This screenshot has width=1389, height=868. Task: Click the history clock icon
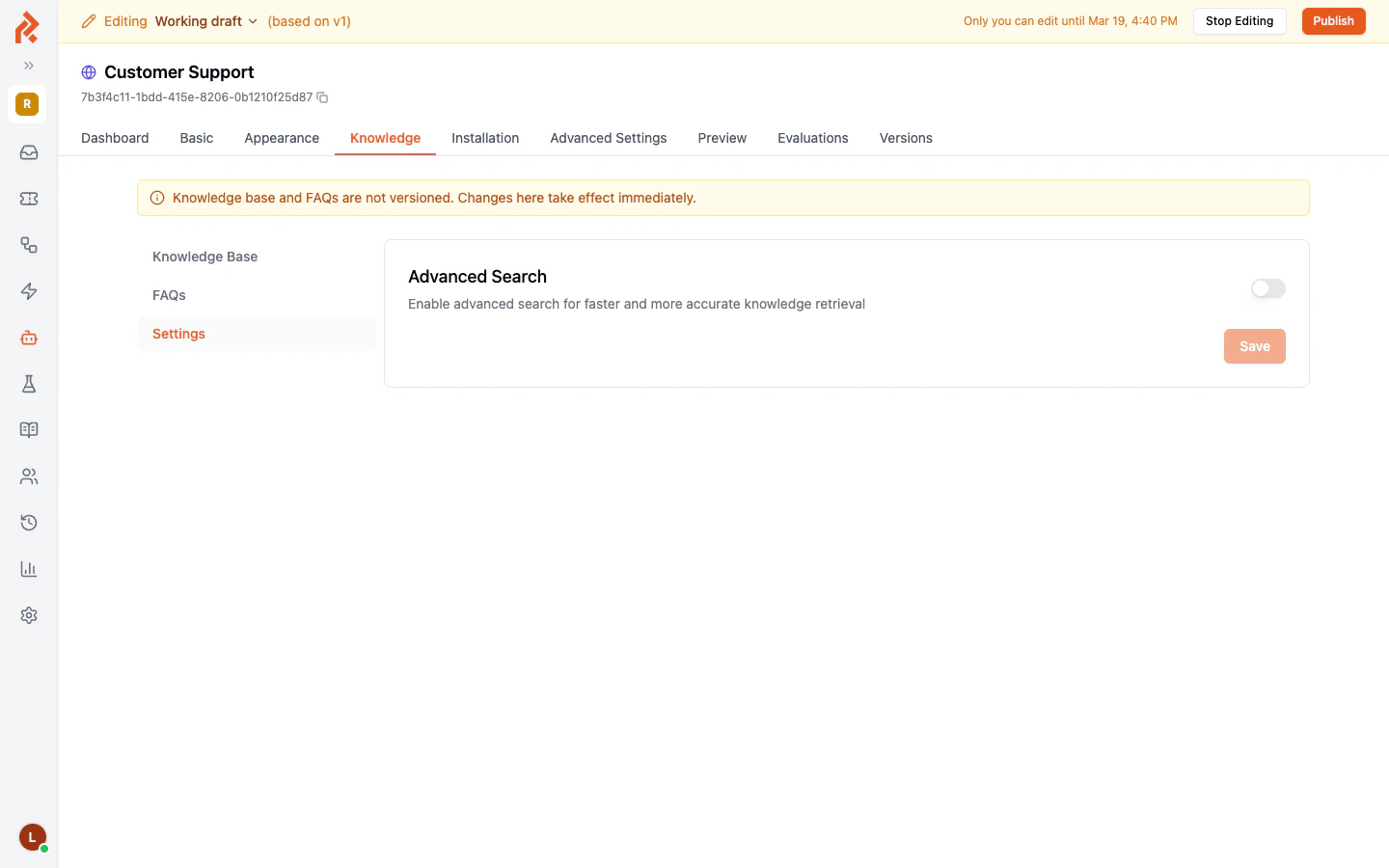tap(28, 522)
